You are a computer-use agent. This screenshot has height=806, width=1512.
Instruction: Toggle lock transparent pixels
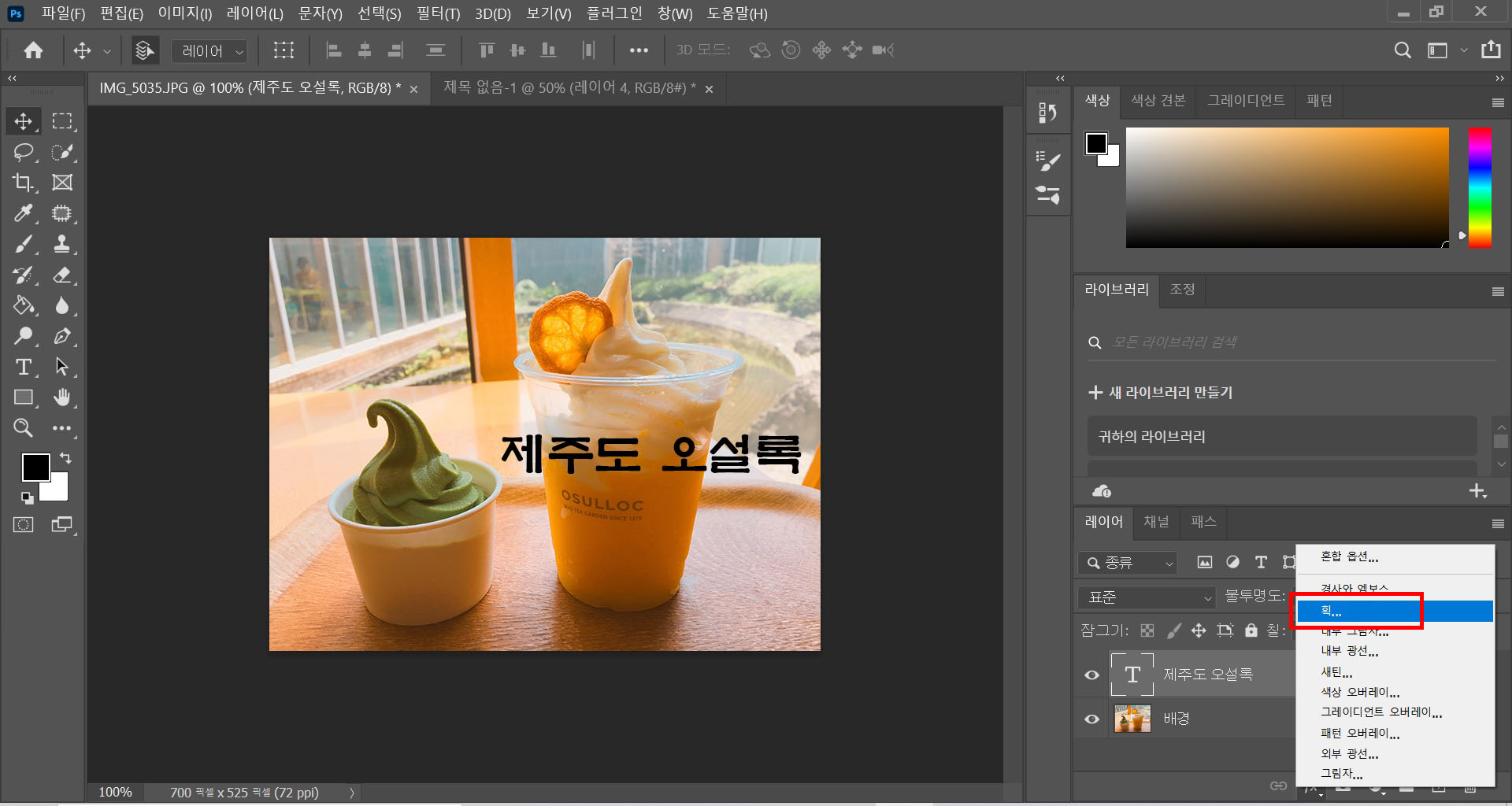coord(1147,630)
